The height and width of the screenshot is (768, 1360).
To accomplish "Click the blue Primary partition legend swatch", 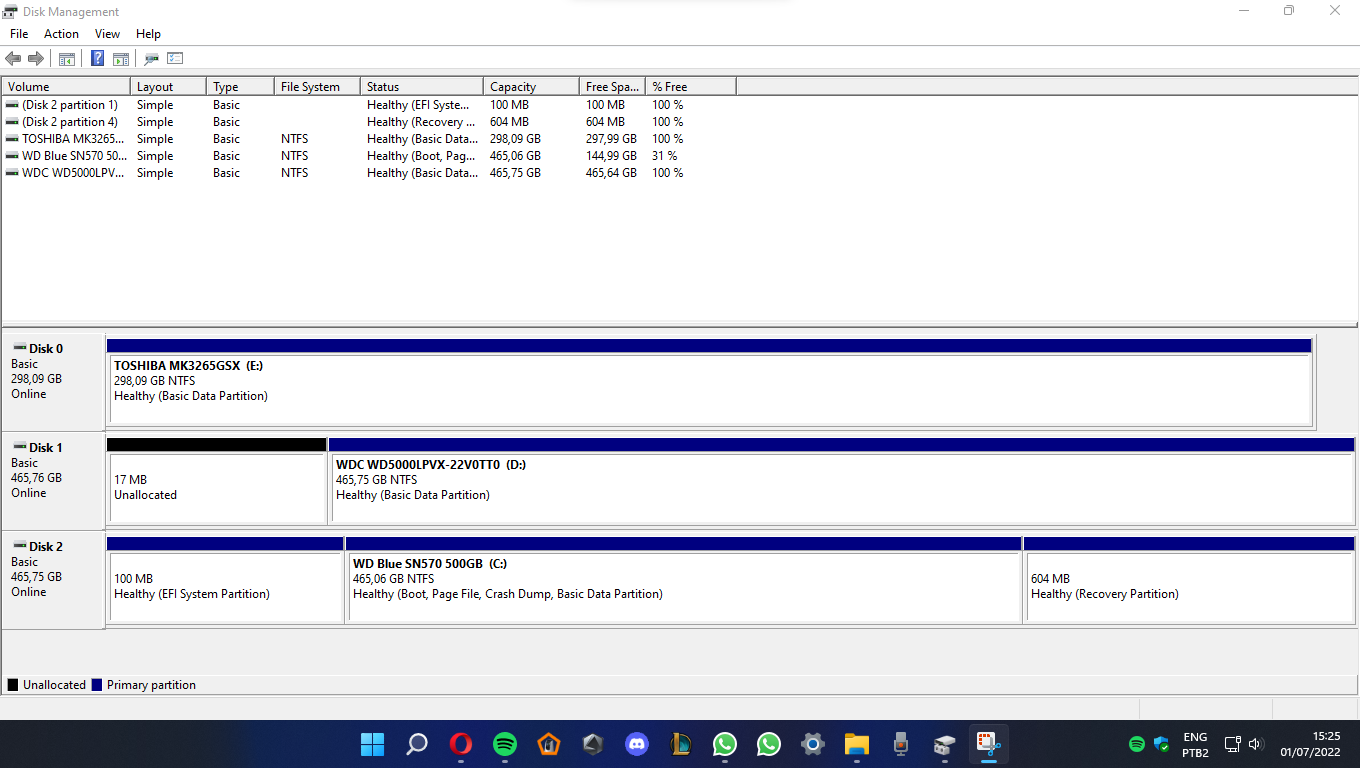I will (x=97, y=685).
